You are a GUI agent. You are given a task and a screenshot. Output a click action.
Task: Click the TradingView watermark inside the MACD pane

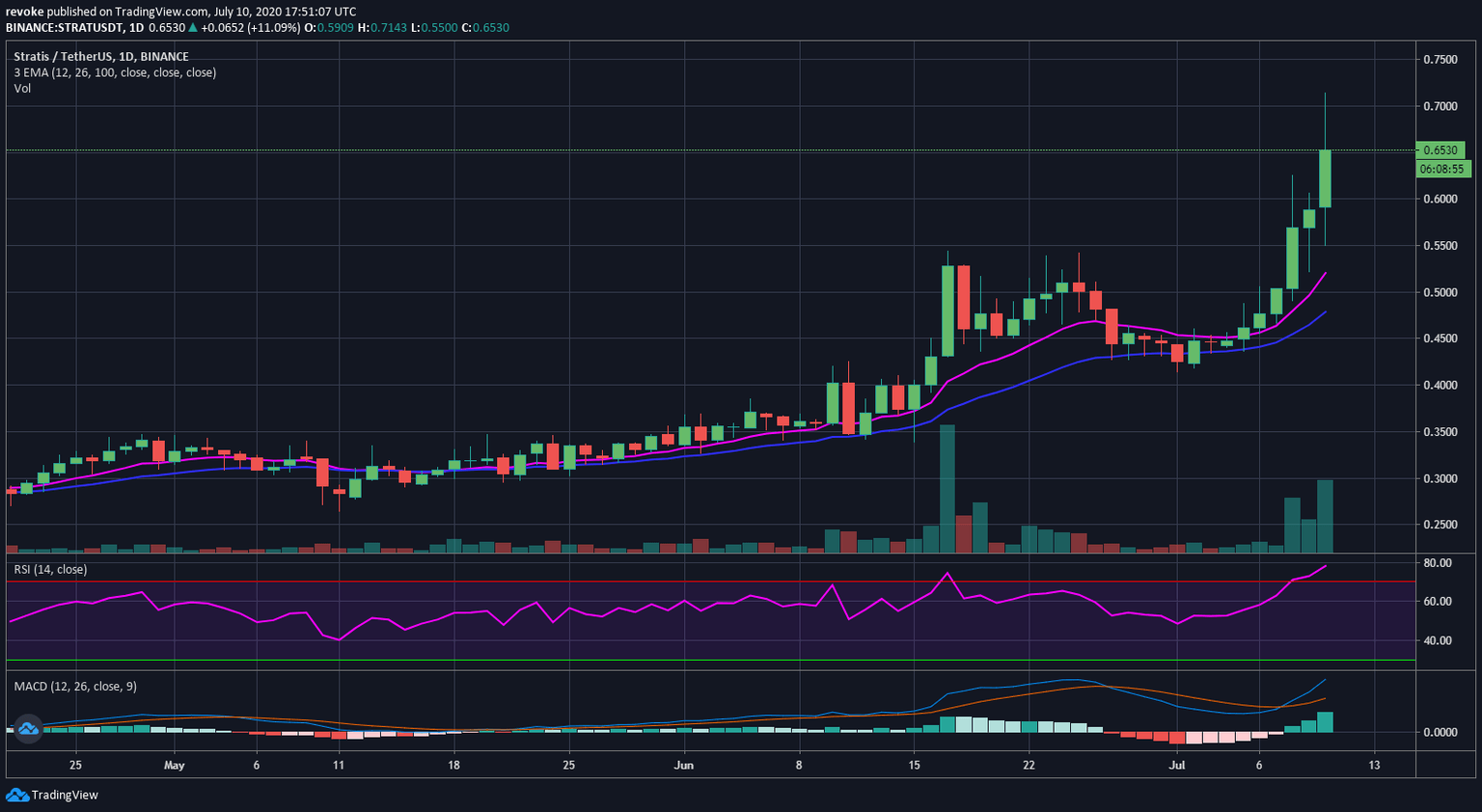pos(30,729)
